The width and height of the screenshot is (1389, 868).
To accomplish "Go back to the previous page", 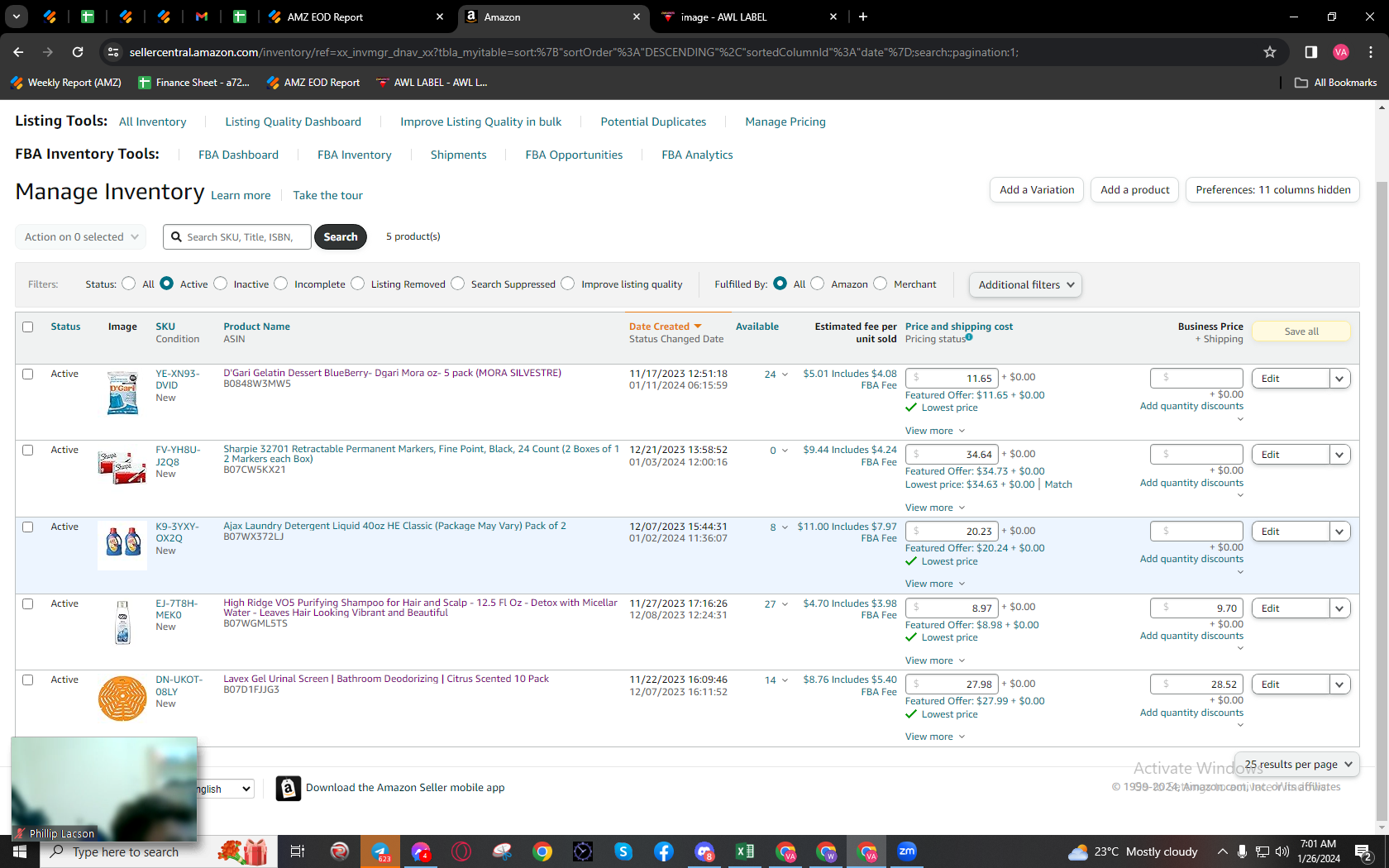I will [18, 52].
